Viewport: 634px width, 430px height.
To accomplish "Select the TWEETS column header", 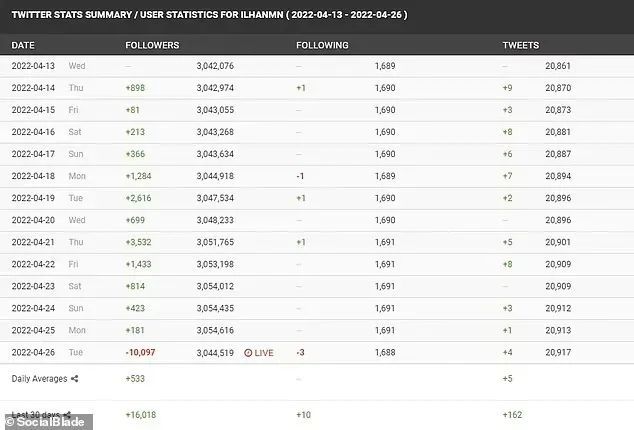I will pyautogui.click(x=521, y=45).
